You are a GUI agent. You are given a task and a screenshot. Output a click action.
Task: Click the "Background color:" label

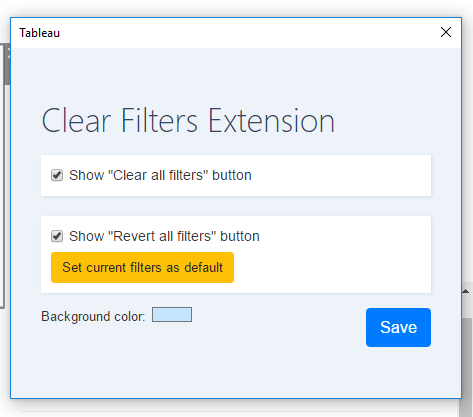(x=93, y=316)
